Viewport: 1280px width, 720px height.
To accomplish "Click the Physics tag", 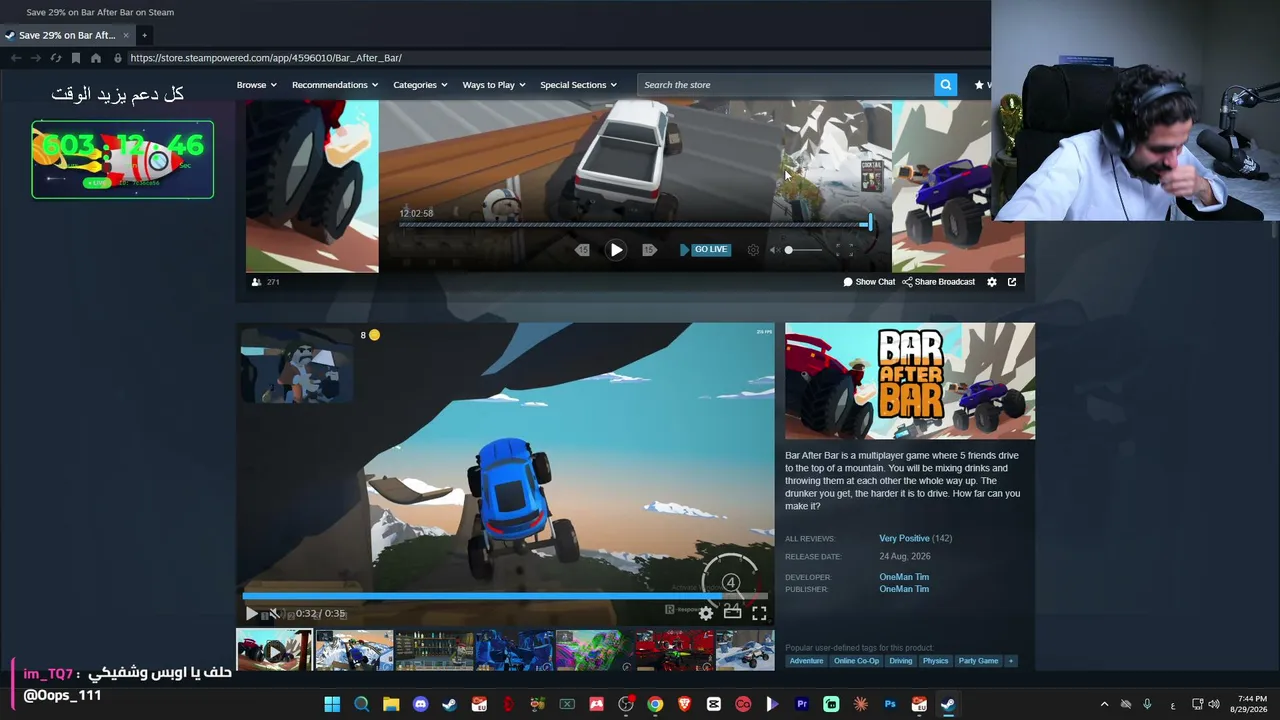I will point(935,661).
